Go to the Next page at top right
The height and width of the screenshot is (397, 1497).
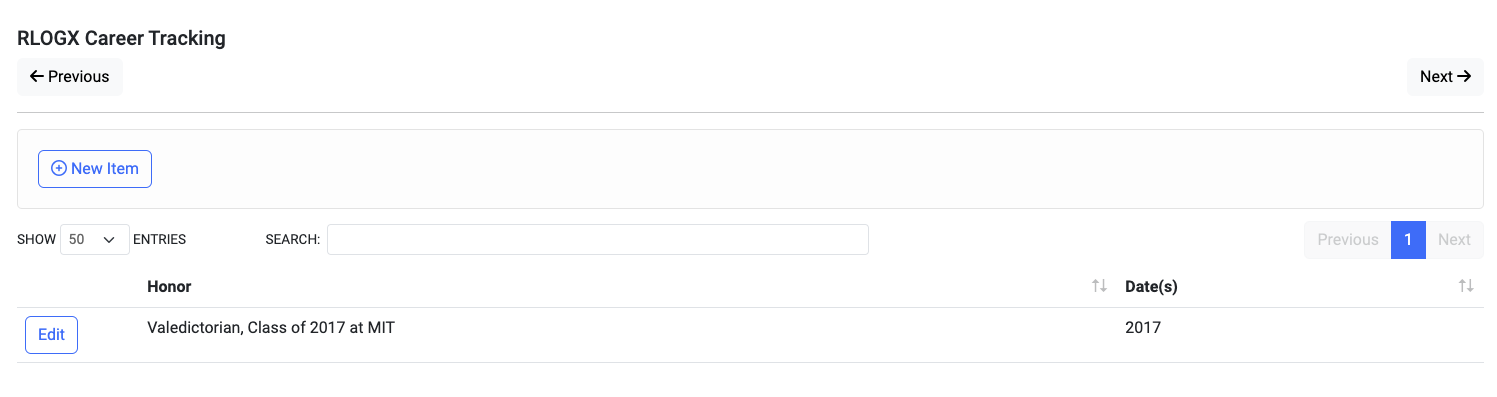click(x=1445, y=77)
